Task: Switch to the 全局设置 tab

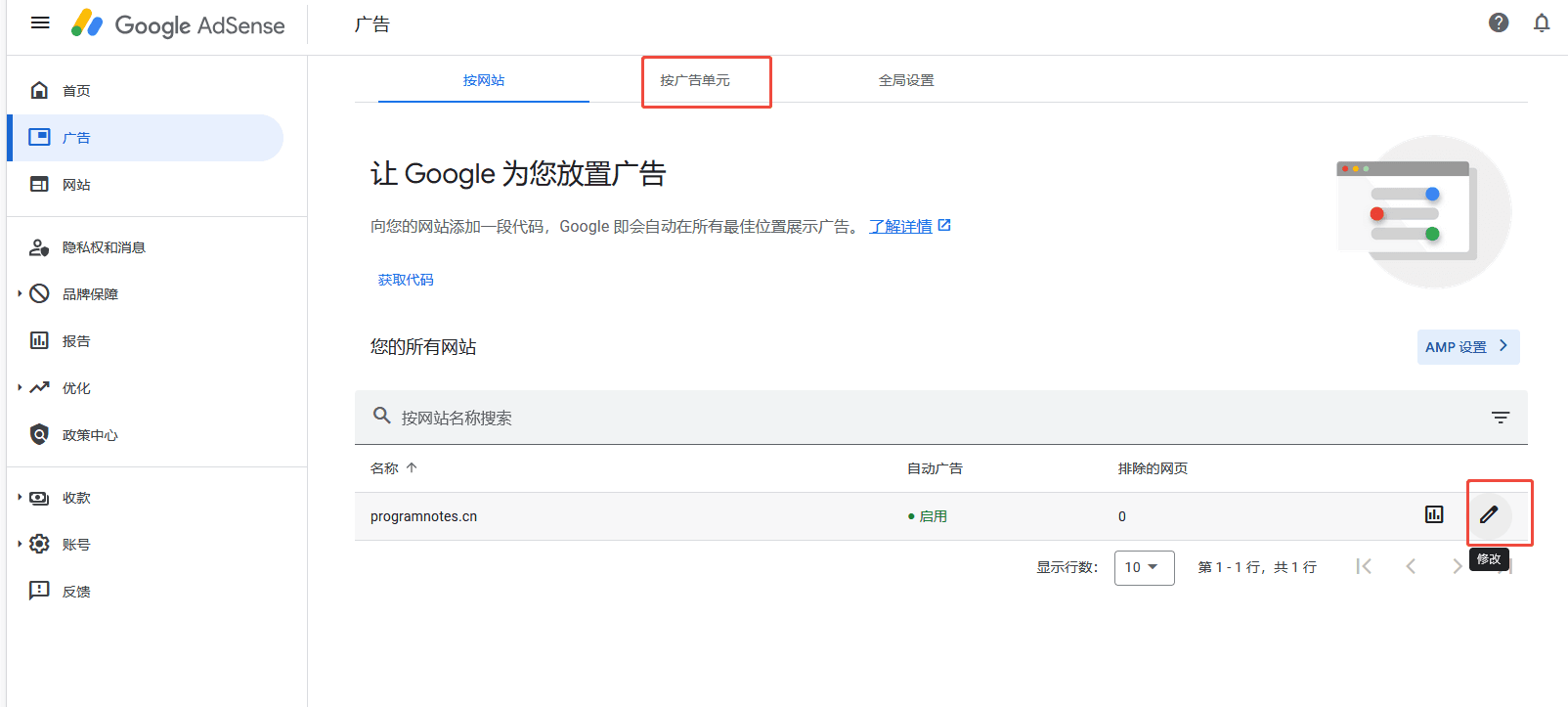Action: click(x=905, y=80)
